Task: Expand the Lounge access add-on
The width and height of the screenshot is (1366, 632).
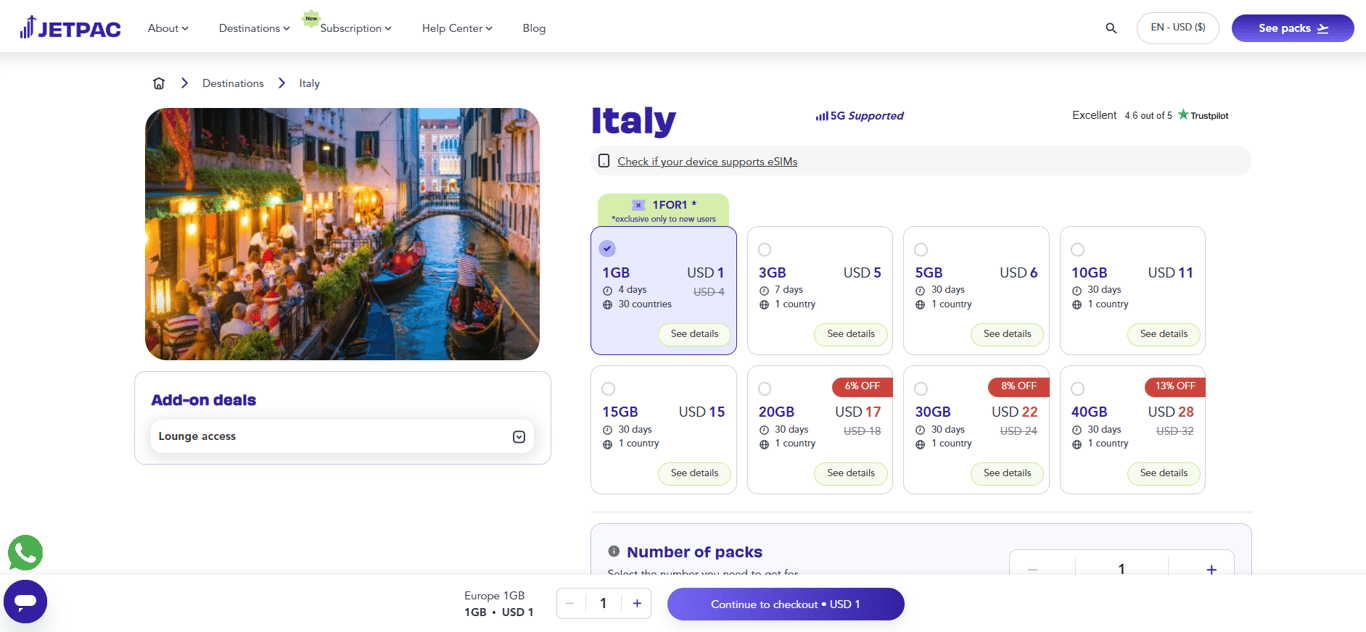Action: click(519, 437)
